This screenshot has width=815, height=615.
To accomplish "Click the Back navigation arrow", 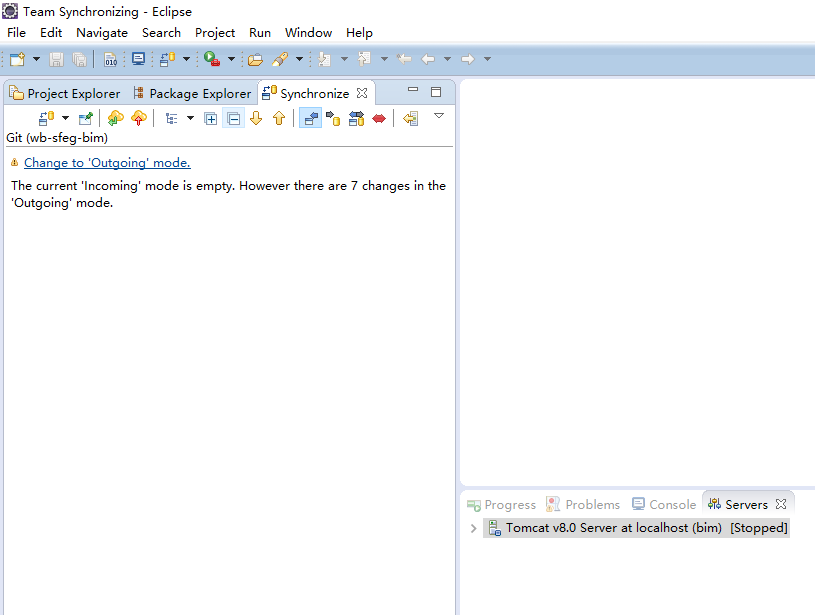I will point(428,59).
